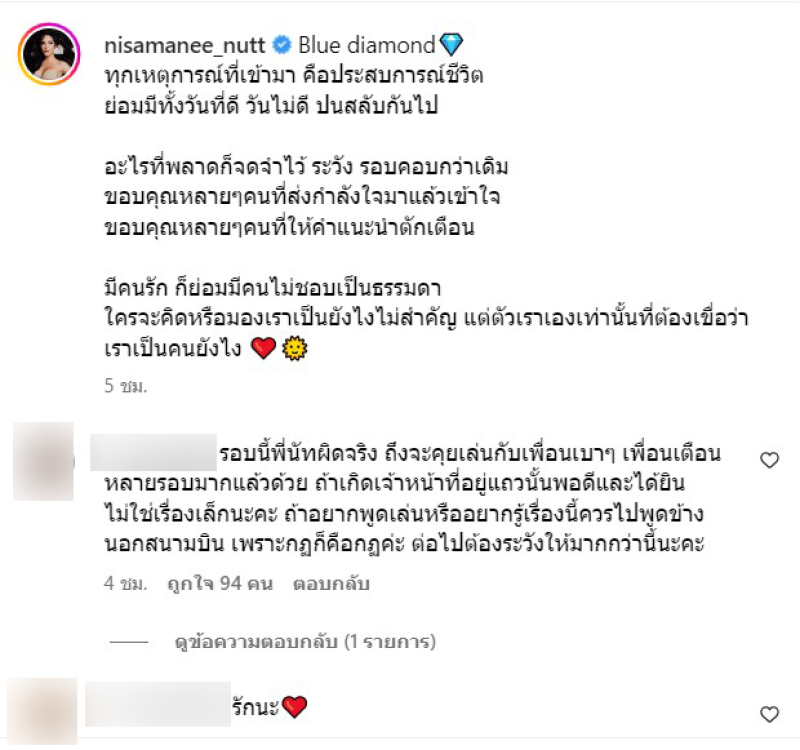The image size is (800, 750).
Task: Like the first comment with heart icon
Action: coord(769,460)
